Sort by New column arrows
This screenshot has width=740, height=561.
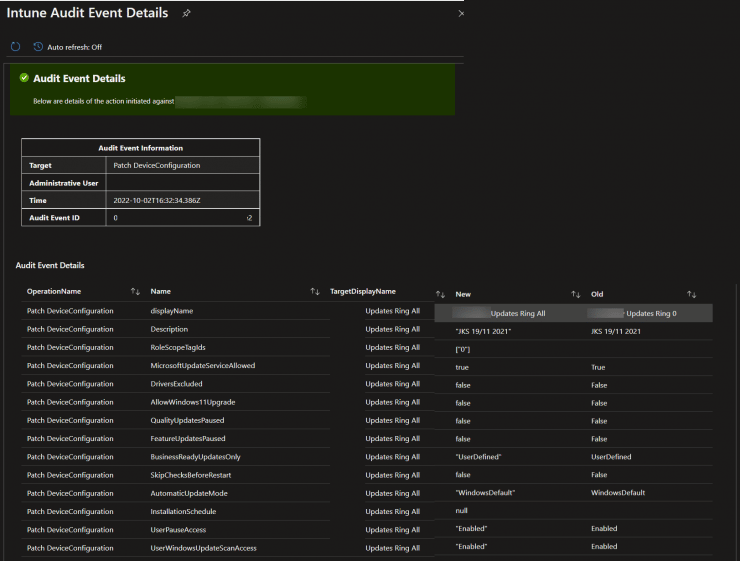pos(575,294)
